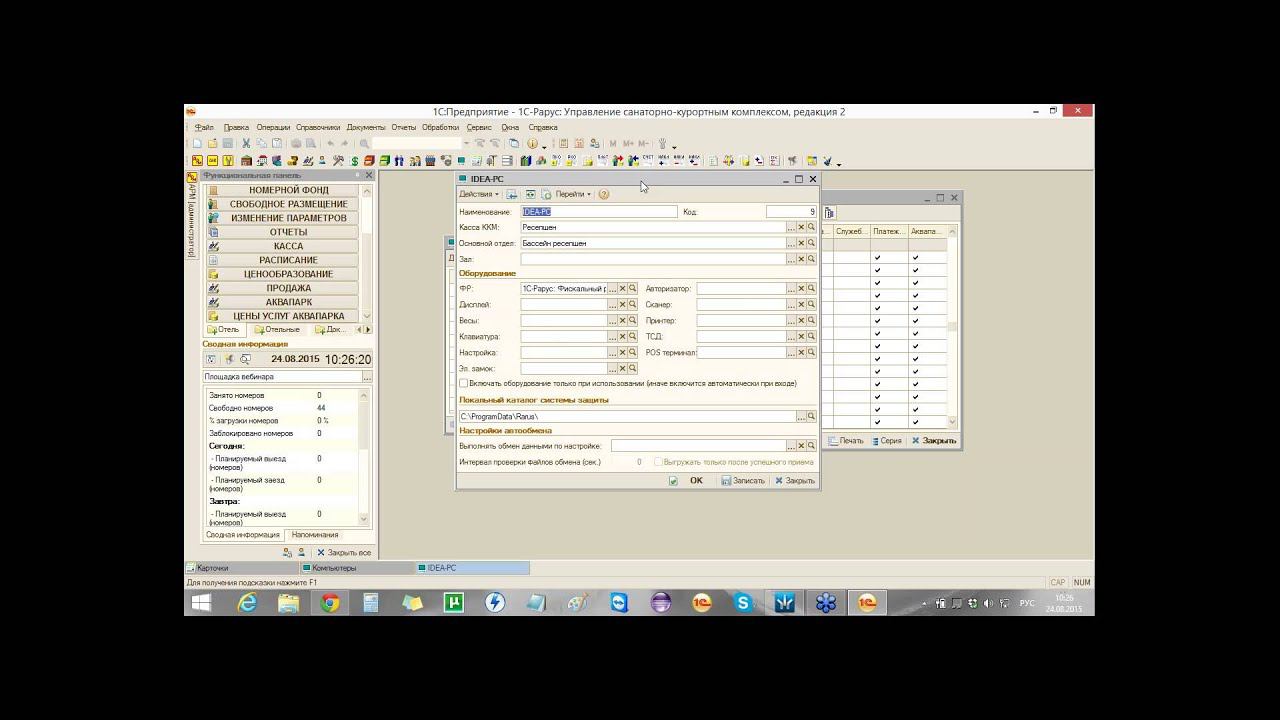This screenshot has height=720, width=1280.
Task: Click ellipsis selector for Дисплей field
Action: (x=612, y=304)
